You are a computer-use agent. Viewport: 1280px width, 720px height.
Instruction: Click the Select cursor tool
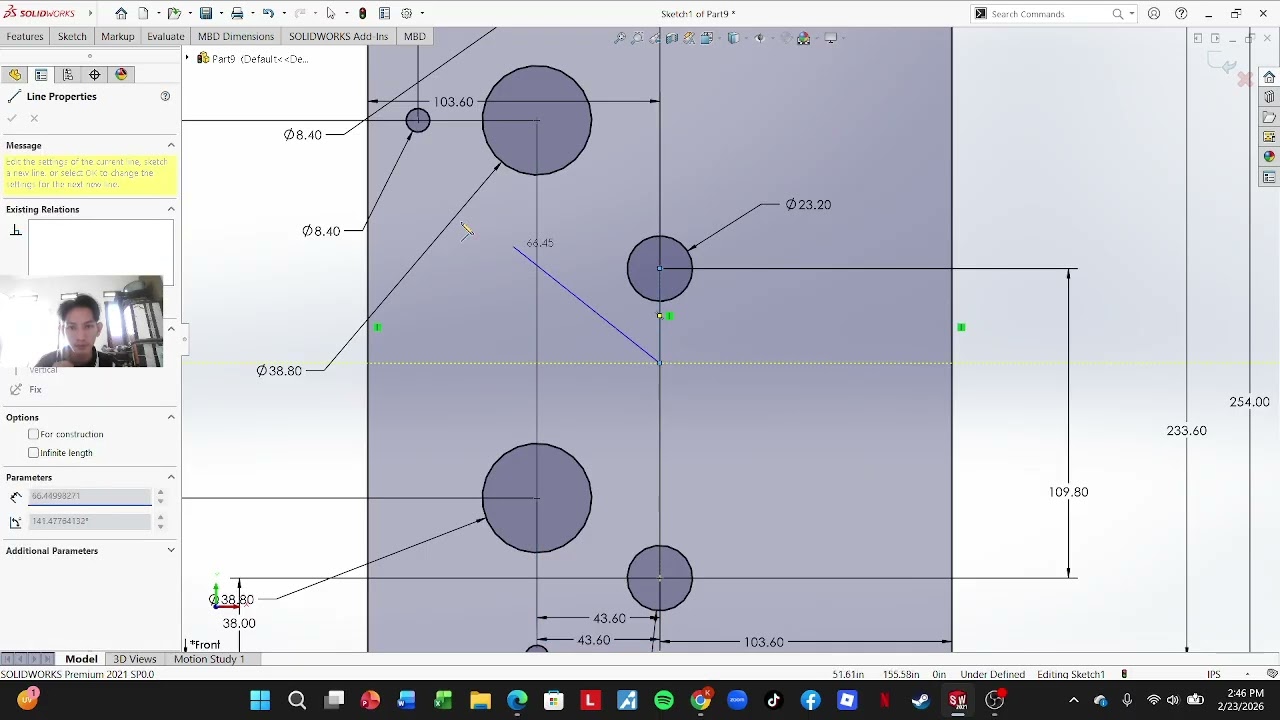tap(331, 14)
